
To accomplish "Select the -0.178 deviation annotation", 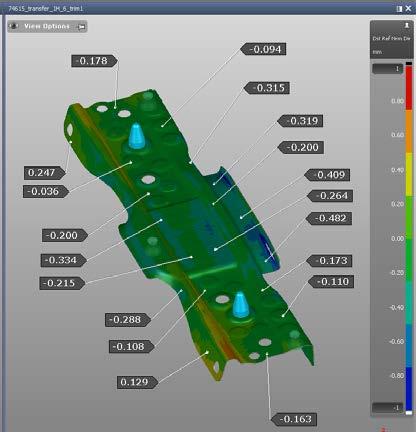I will pyautogui.click(x=94, y=61).
